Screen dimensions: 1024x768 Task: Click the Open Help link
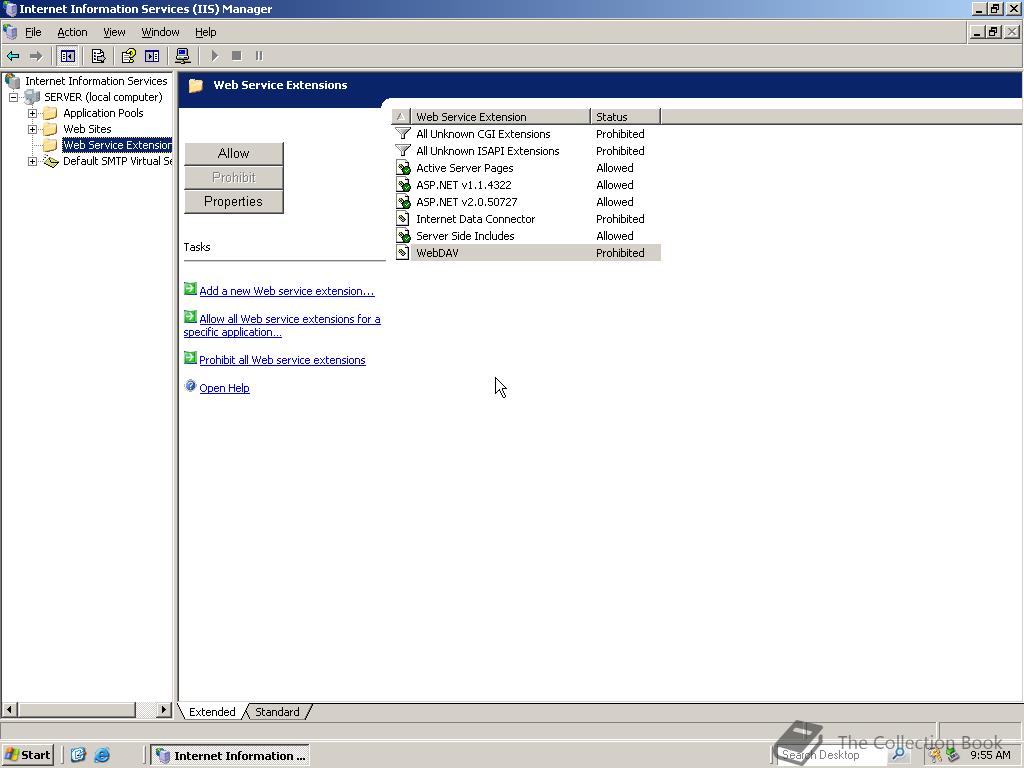[x=224, y=388]
